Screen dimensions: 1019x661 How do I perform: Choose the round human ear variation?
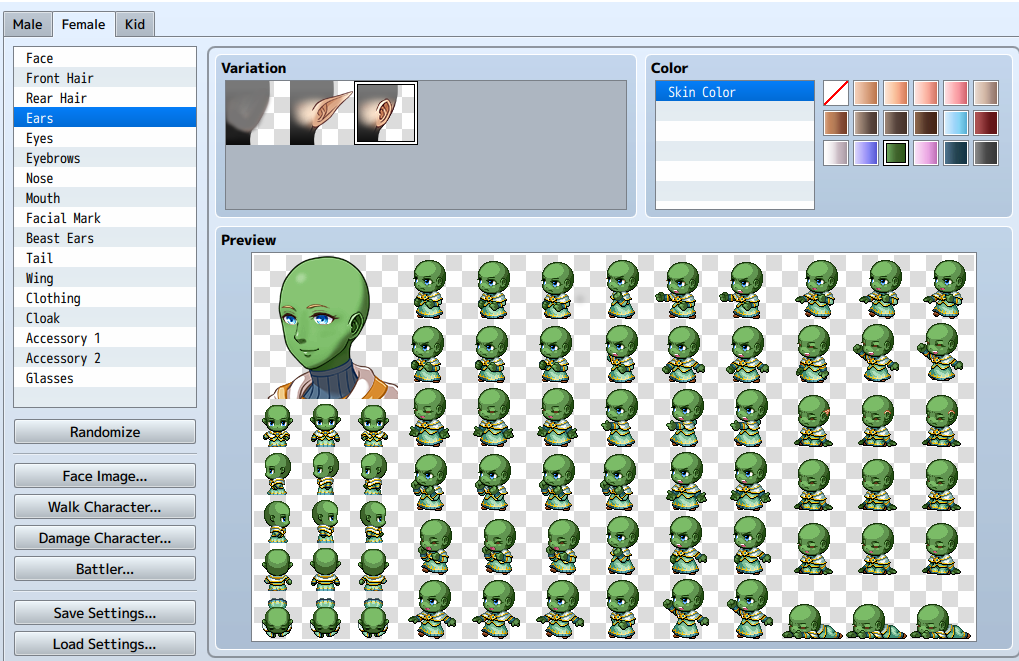click(386, 113)
